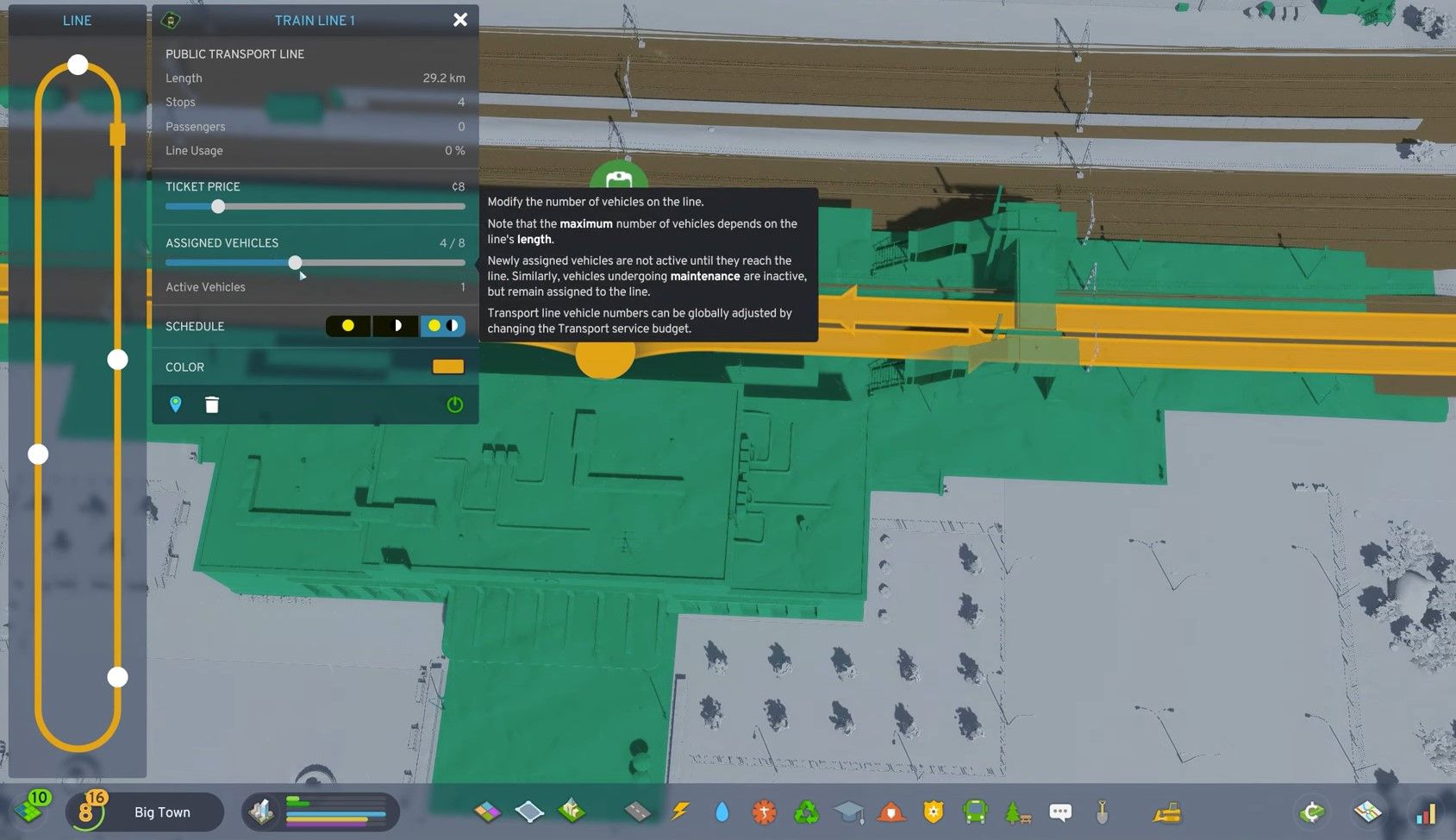This screenshot has height=840, width=1456.
Task: Open the Fire & Rescue menu
Action: tap(890, 812)
